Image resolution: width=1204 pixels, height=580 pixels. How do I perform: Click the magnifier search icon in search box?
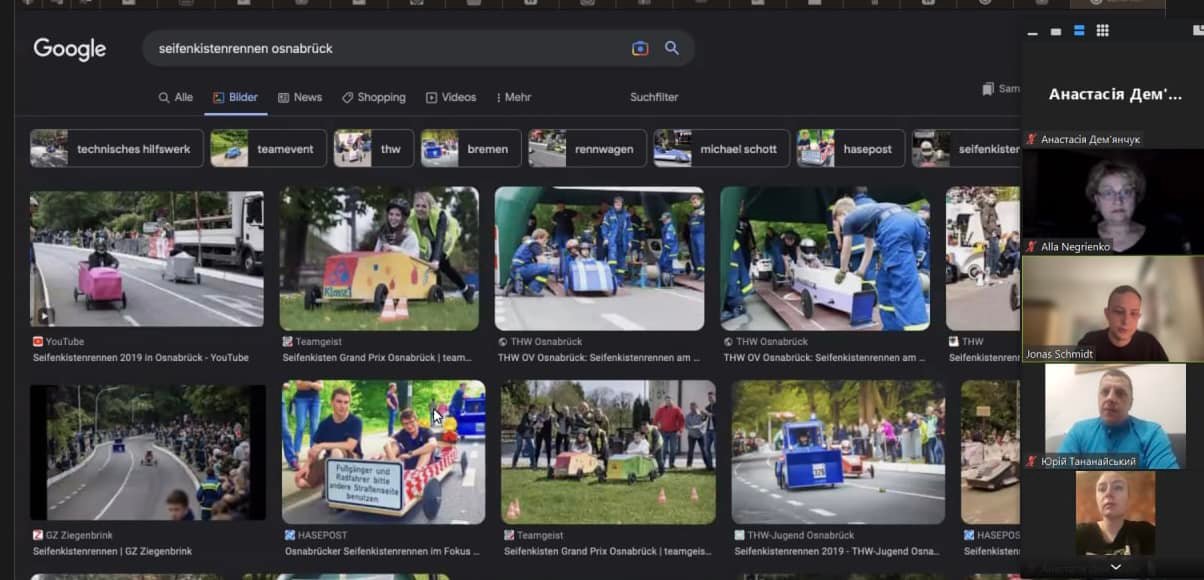tap(672, 48)
